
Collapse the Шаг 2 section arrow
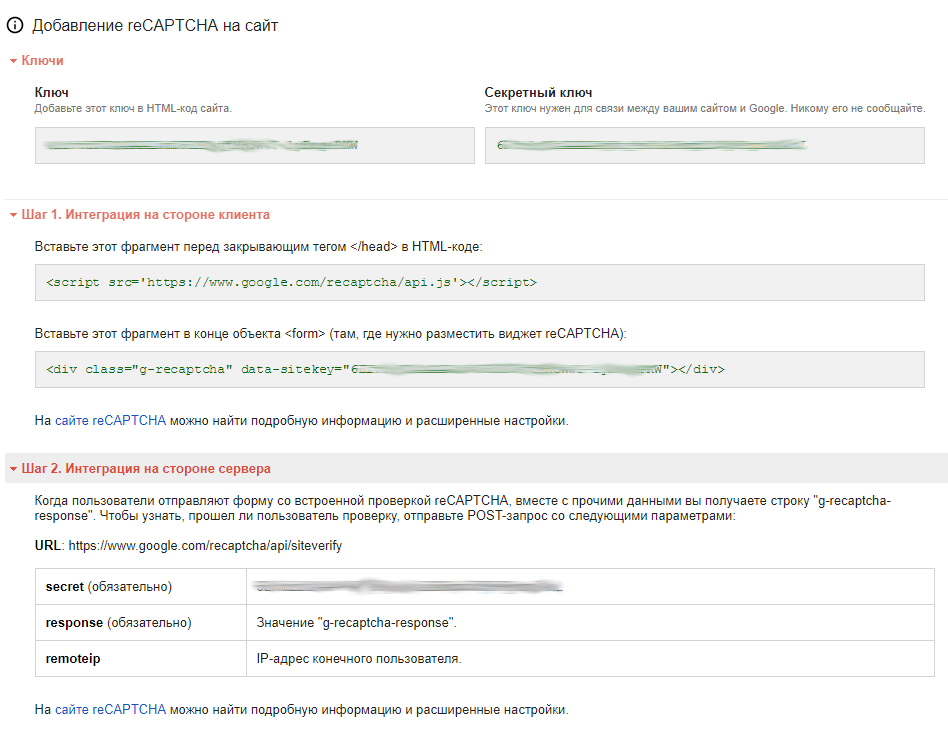pos(13,469)
